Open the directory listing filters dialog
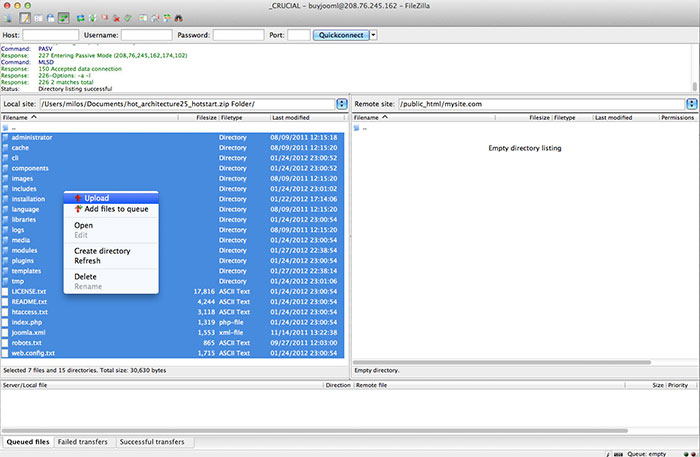The height and width of the screenshot is (457, 700). [x=143, y=18]
